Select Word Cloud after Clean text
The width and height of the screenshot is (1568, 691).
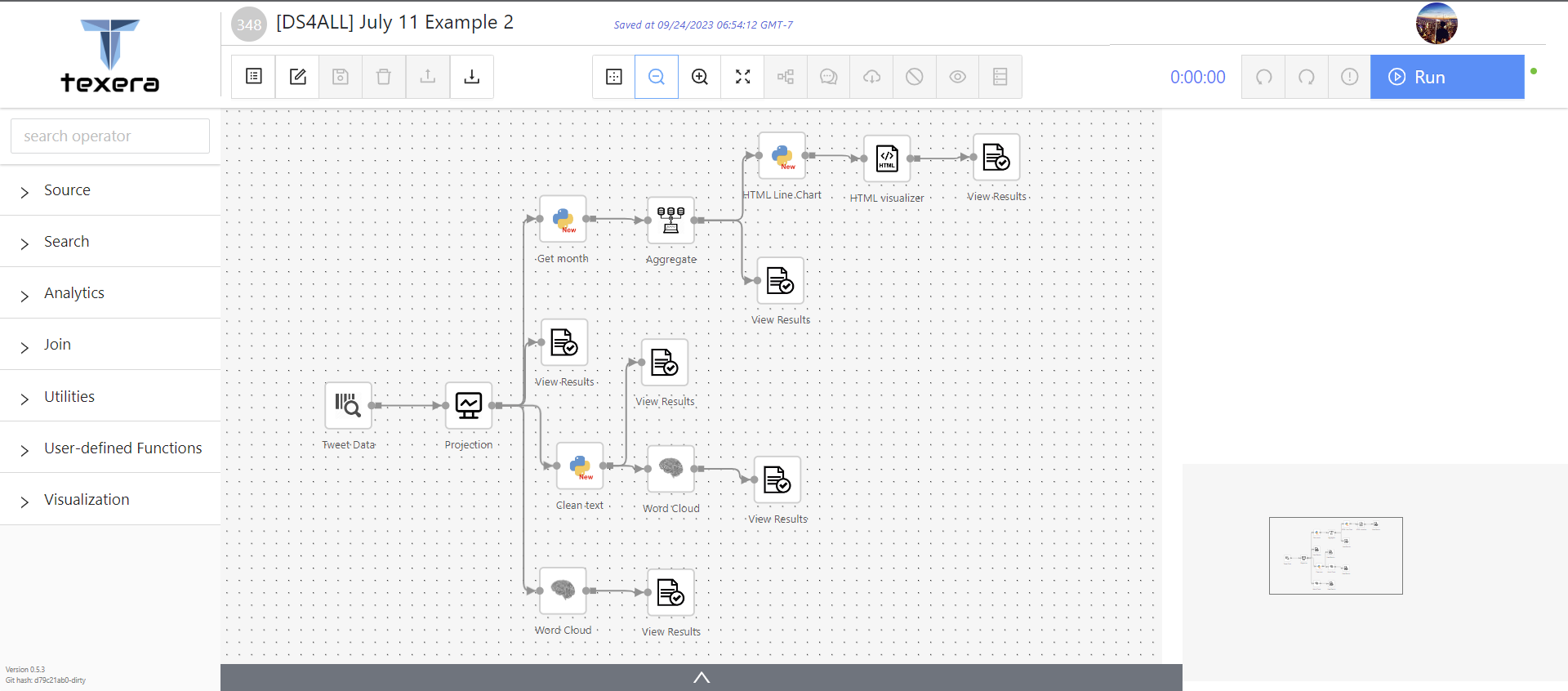point(670,469)
